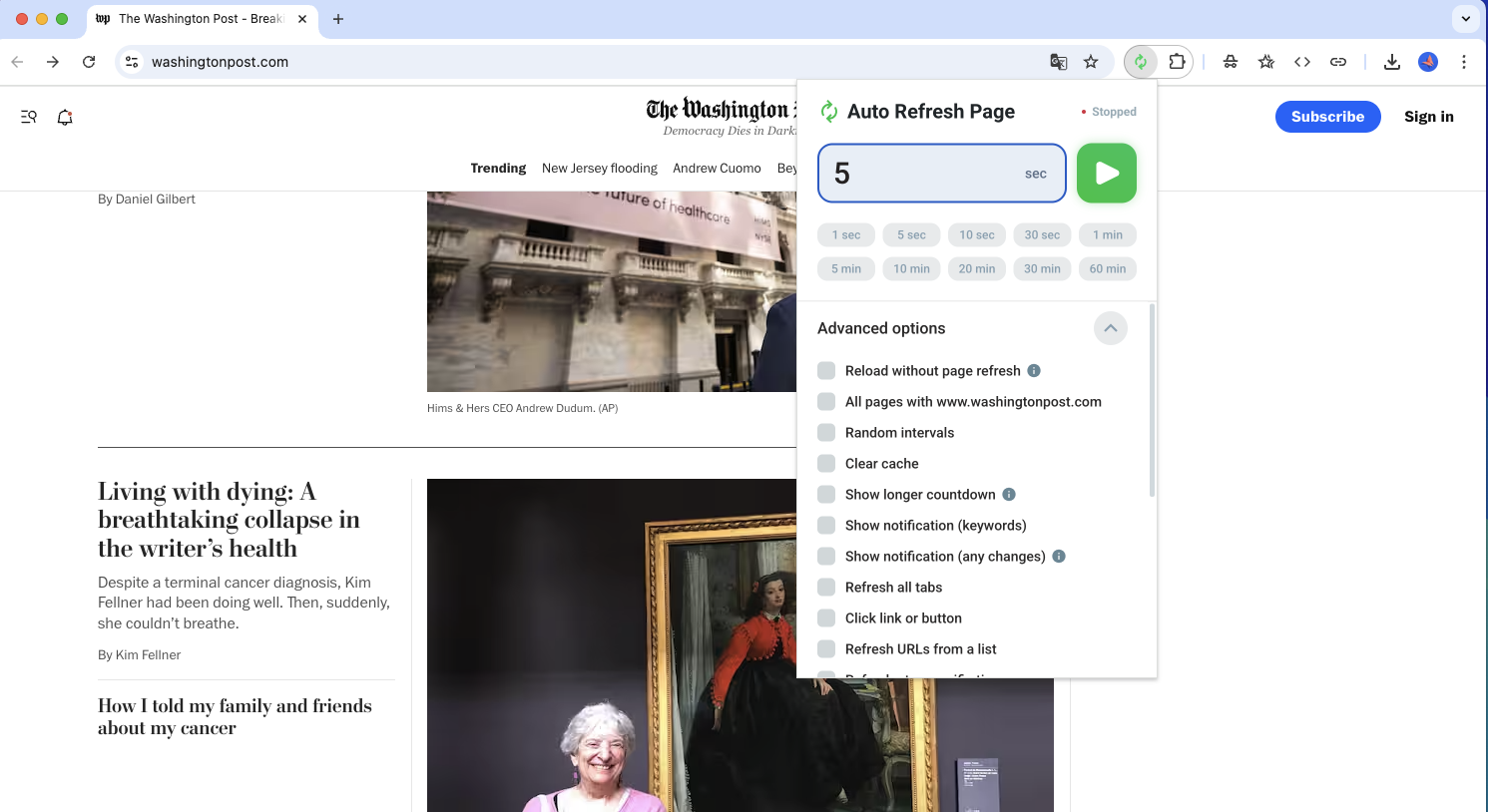Image resolution: width=1488 pixels, height=812 pixels.
Task: Enable the Clear cache option
Action: [x=826, y=463]
